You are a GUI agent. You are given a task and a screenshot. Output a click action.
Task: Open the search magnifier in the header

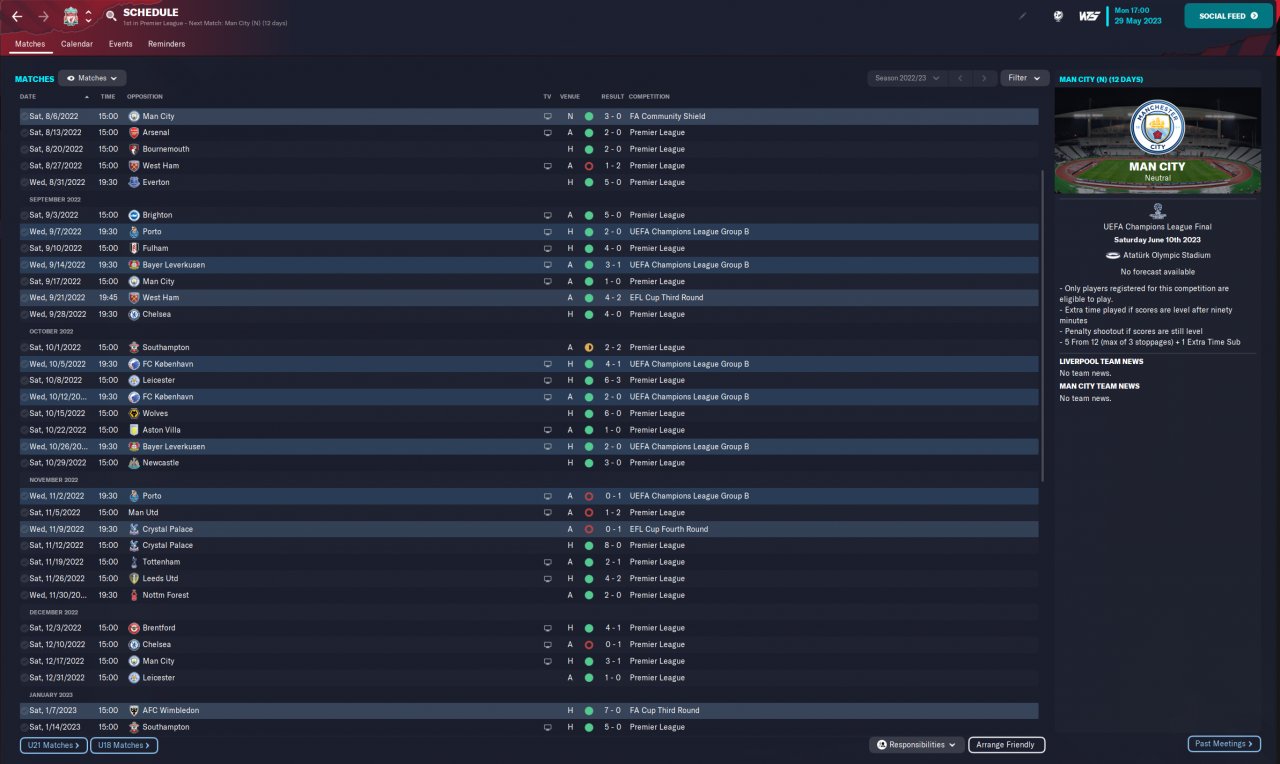(x=110, y=16)
